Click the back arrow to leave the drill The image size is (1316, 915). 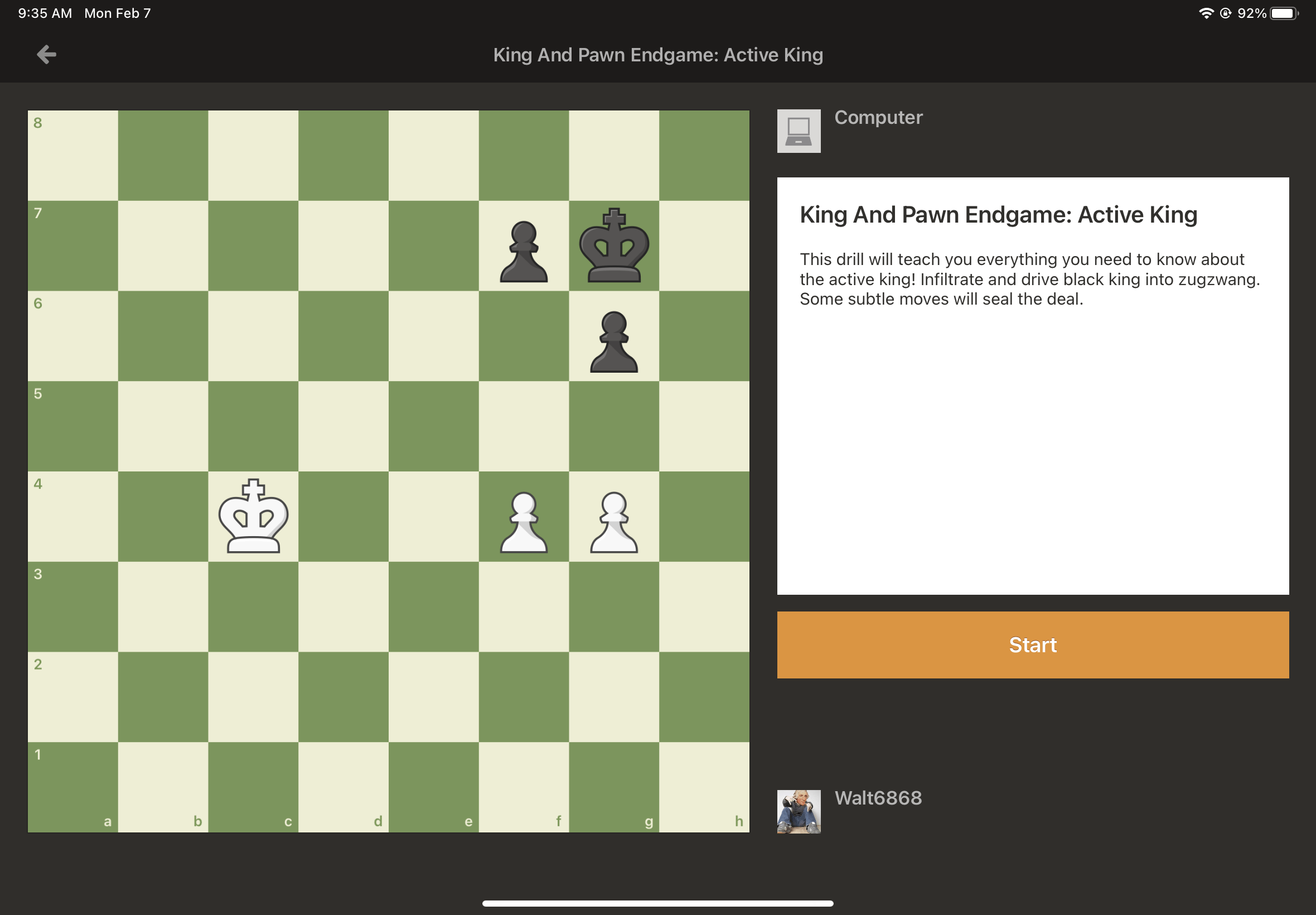[x=47, y=55]
